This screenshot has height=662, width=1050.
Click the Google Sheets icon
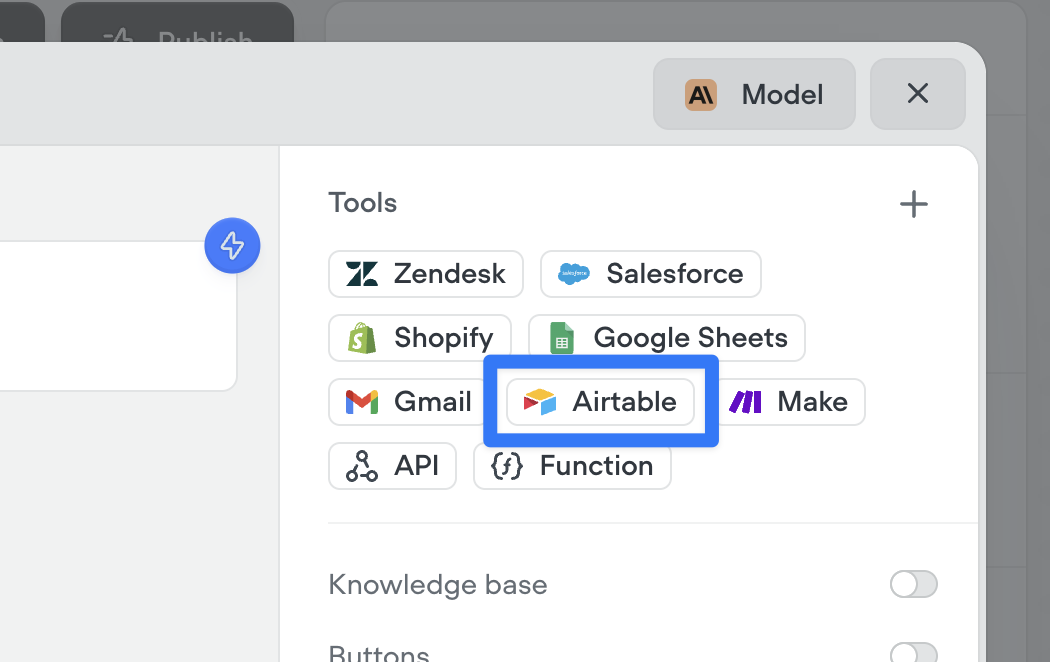pyautogui.click(x=562, y=338)
